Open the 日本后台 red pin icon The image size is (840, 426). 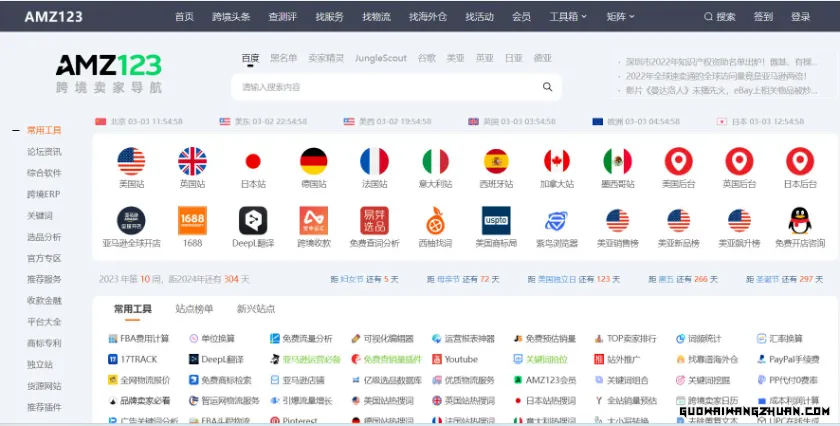click(800, 161)
